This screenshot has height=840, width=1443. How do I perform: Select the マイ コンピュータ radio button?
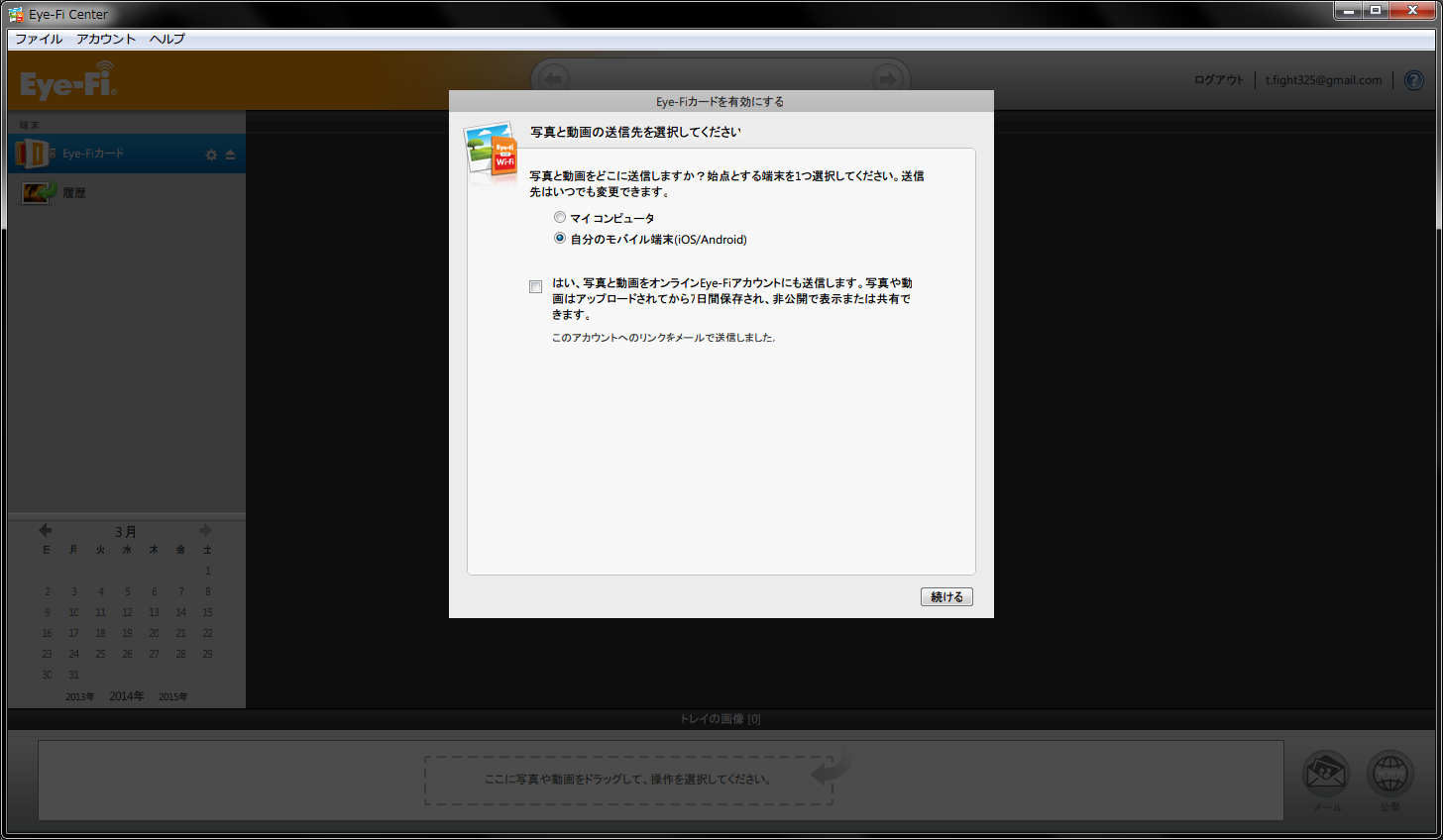click(560, 218)
